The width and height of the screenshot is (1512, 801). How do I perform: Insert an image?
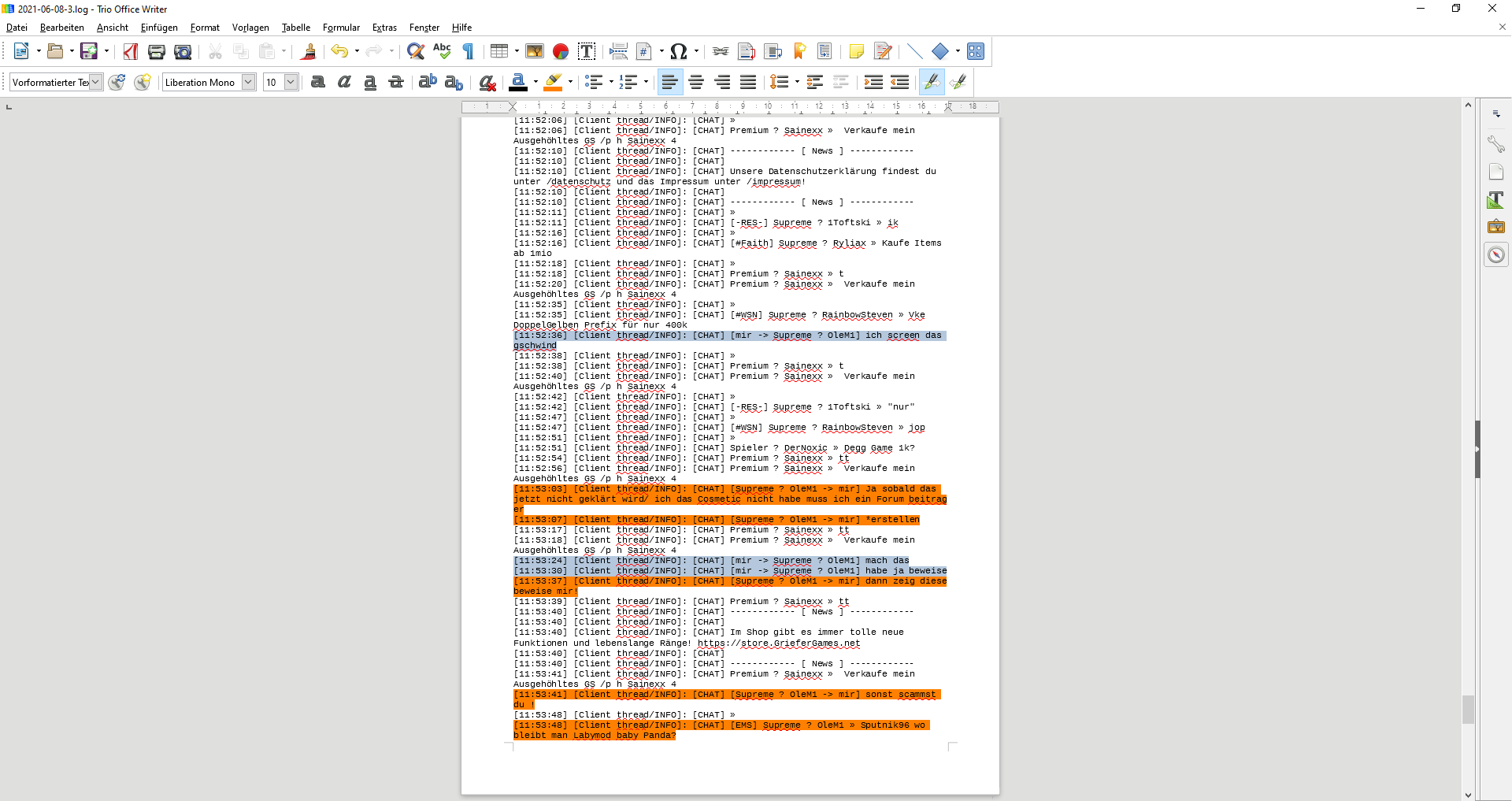(535, 51)
